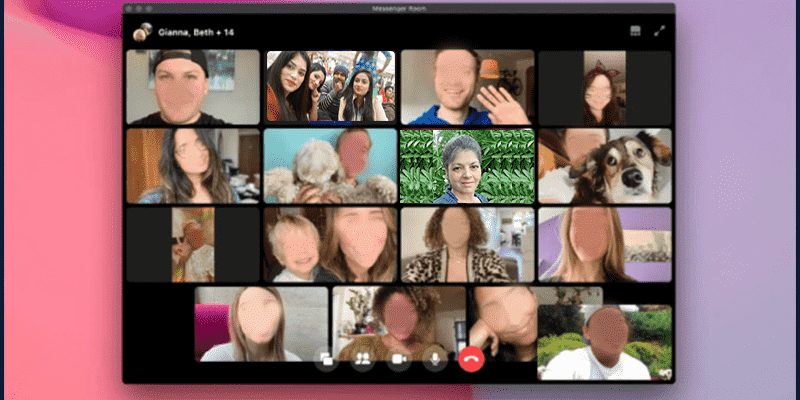Select the narrow tile of the woman with a red bow

click(605, 87)
